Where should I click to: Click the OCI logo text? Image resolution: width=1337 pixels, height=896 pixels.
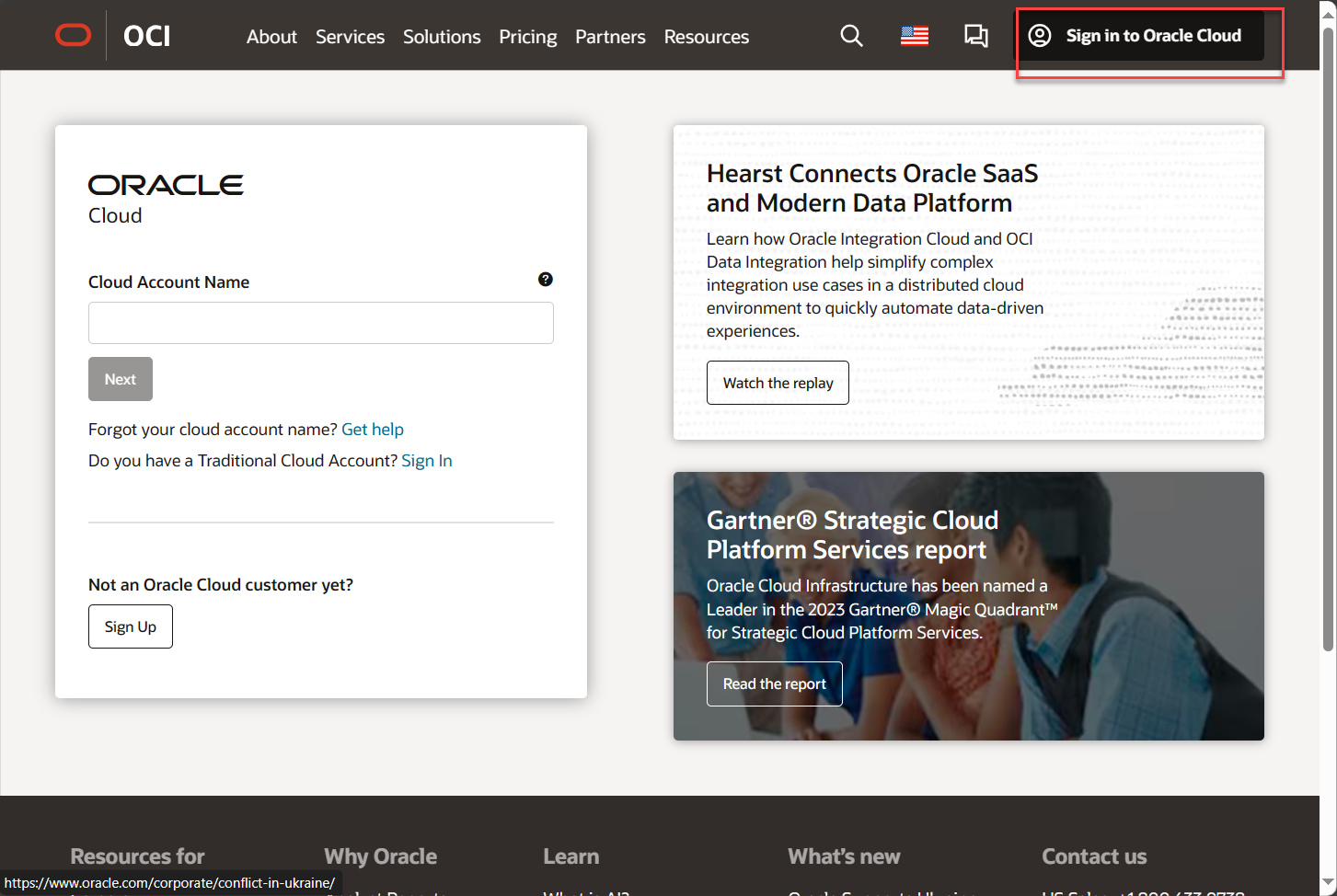click(x=147, y=36)
